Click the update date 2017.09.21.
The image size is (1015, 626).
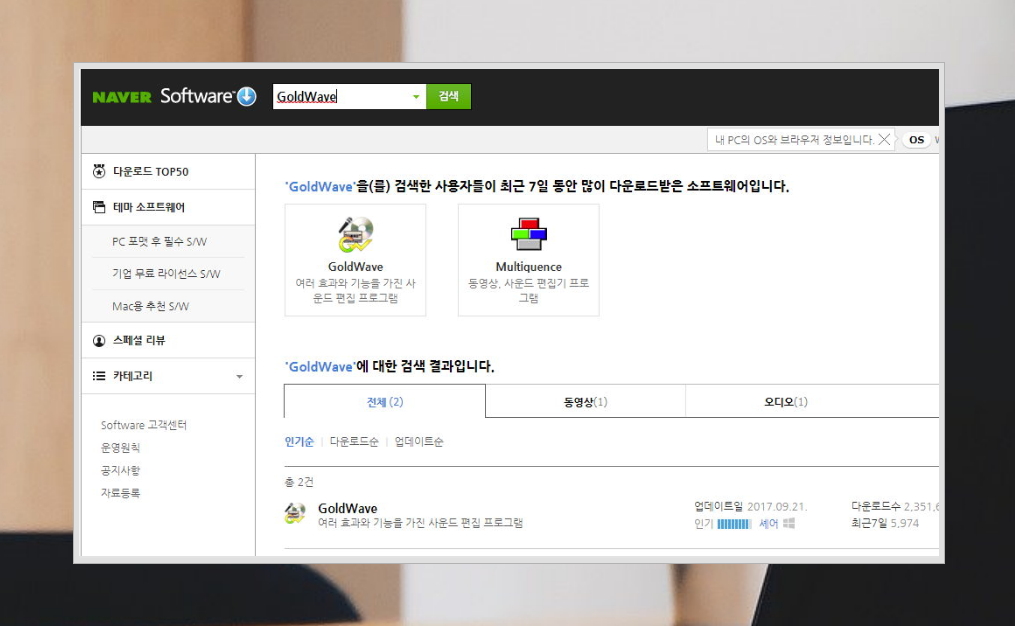(777, 506)
